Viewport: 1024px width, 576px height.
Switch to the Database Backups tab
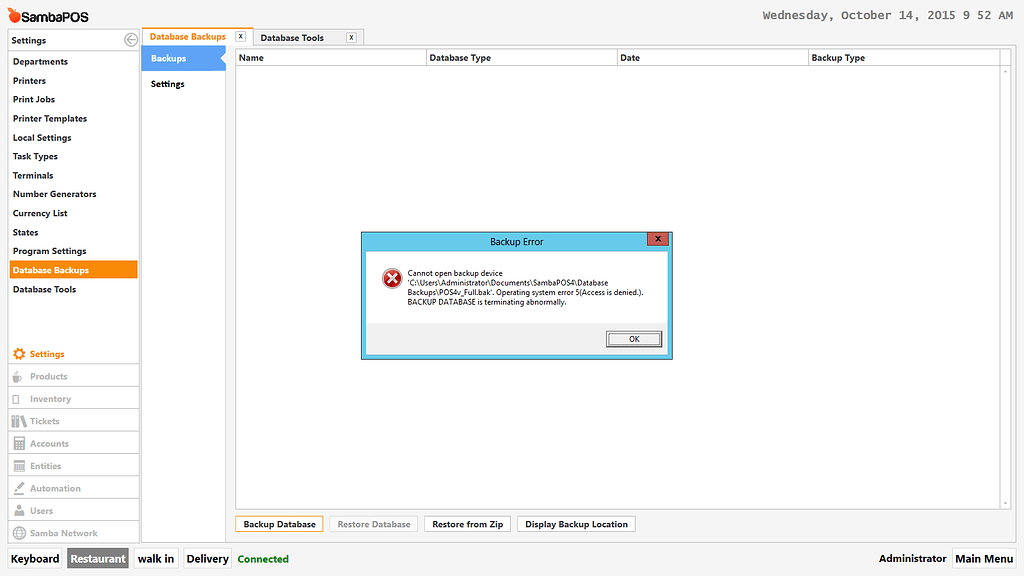(x=188, y=37)
